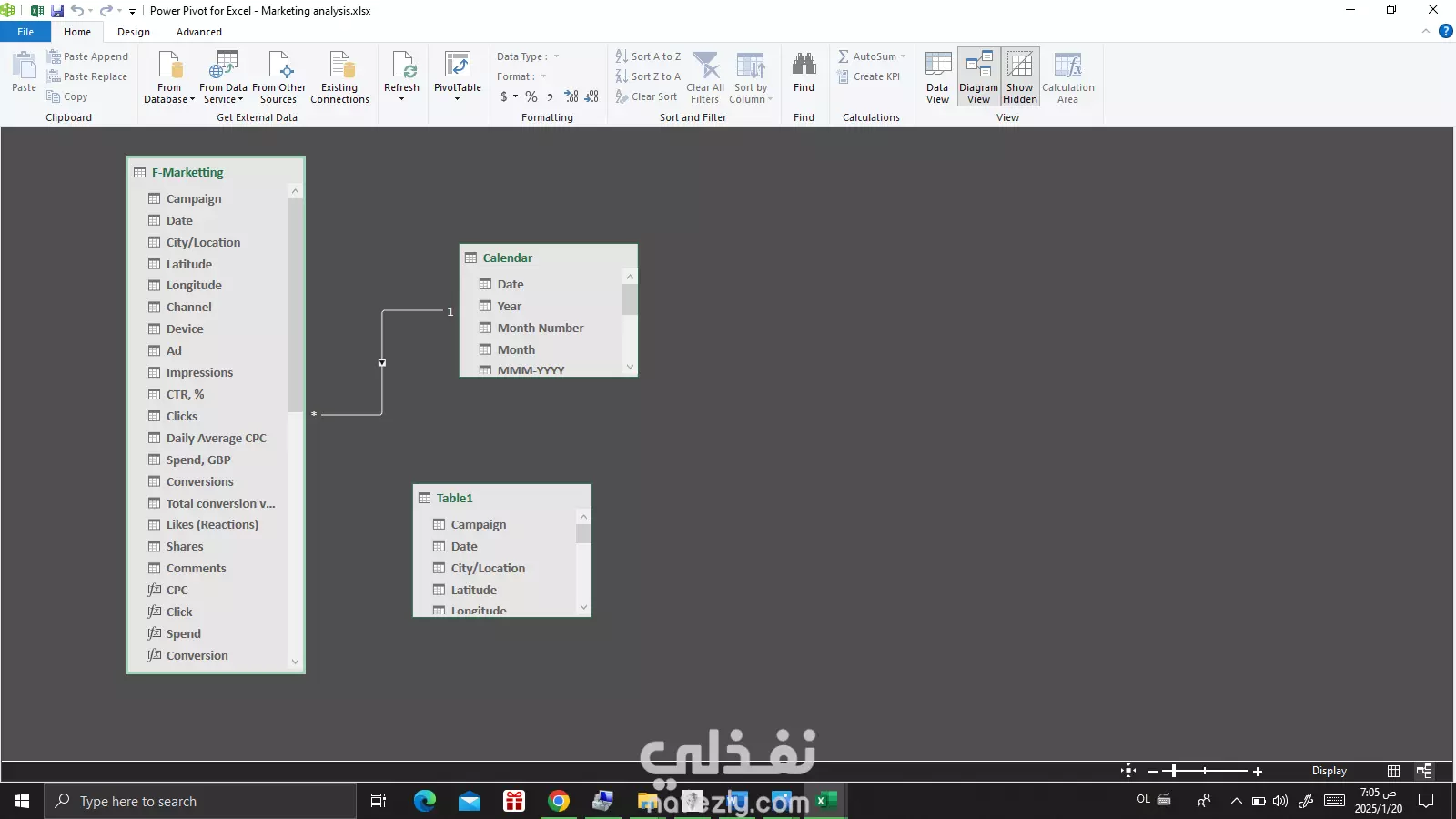Click Paste Append in the Clipboard group
The height and width of the screenshot is (819, 1456).
(87, 56)
